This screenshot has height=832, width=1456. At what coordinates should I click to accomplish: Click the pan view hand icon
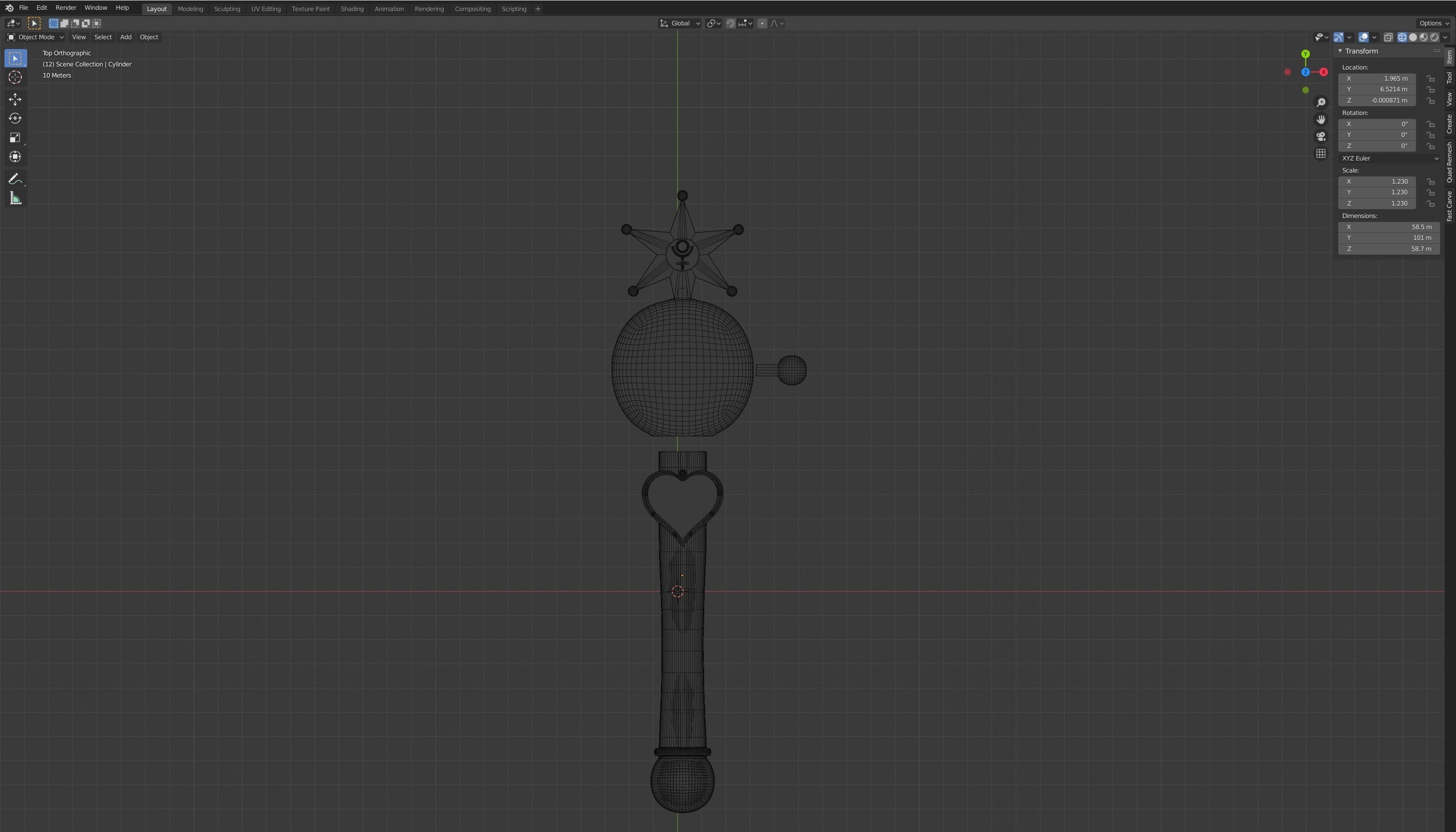click(x=1321, y=119)
